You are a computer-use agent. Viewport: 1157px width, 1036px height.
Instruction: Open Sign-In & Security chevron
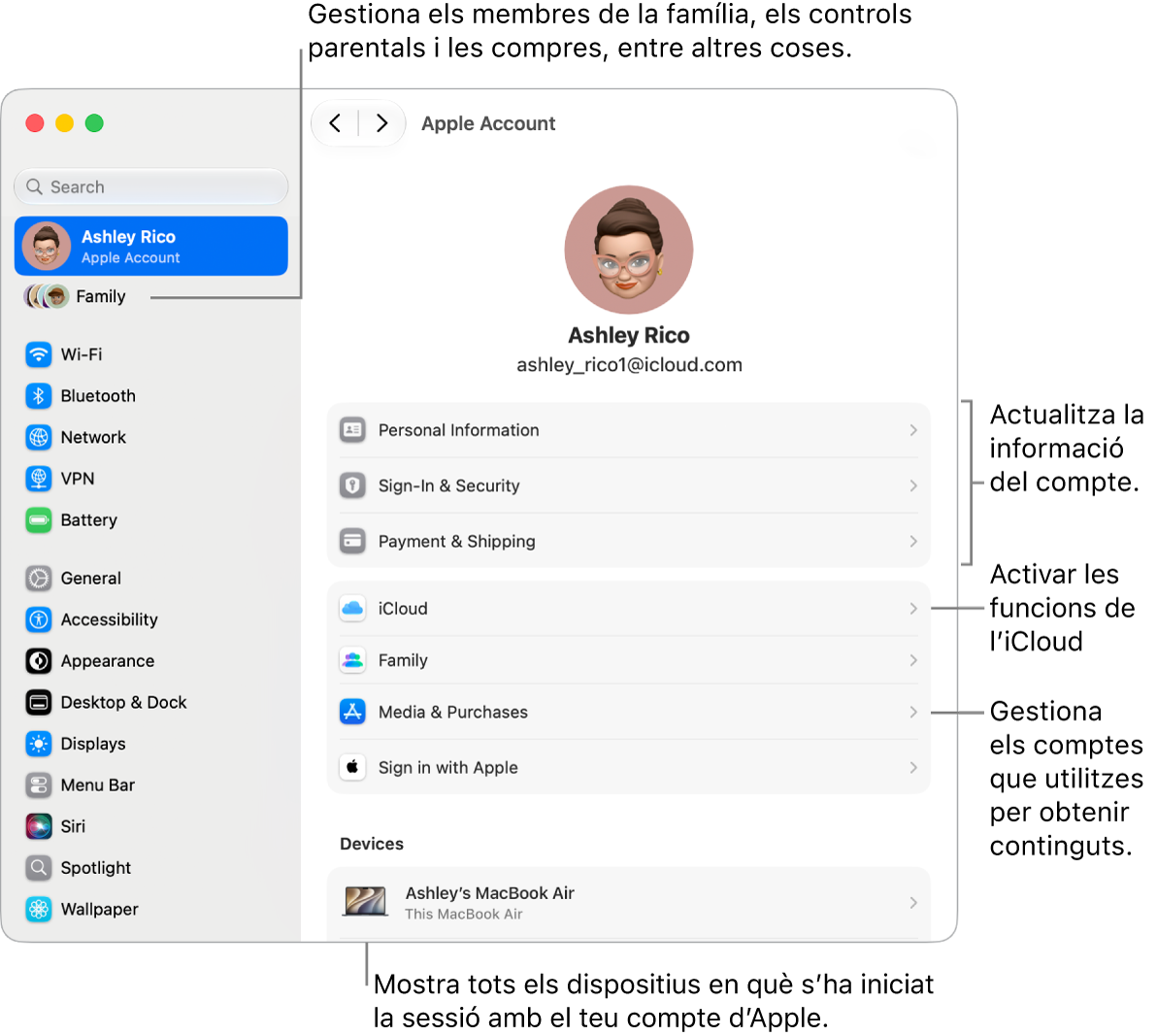(x=913, y=485)
